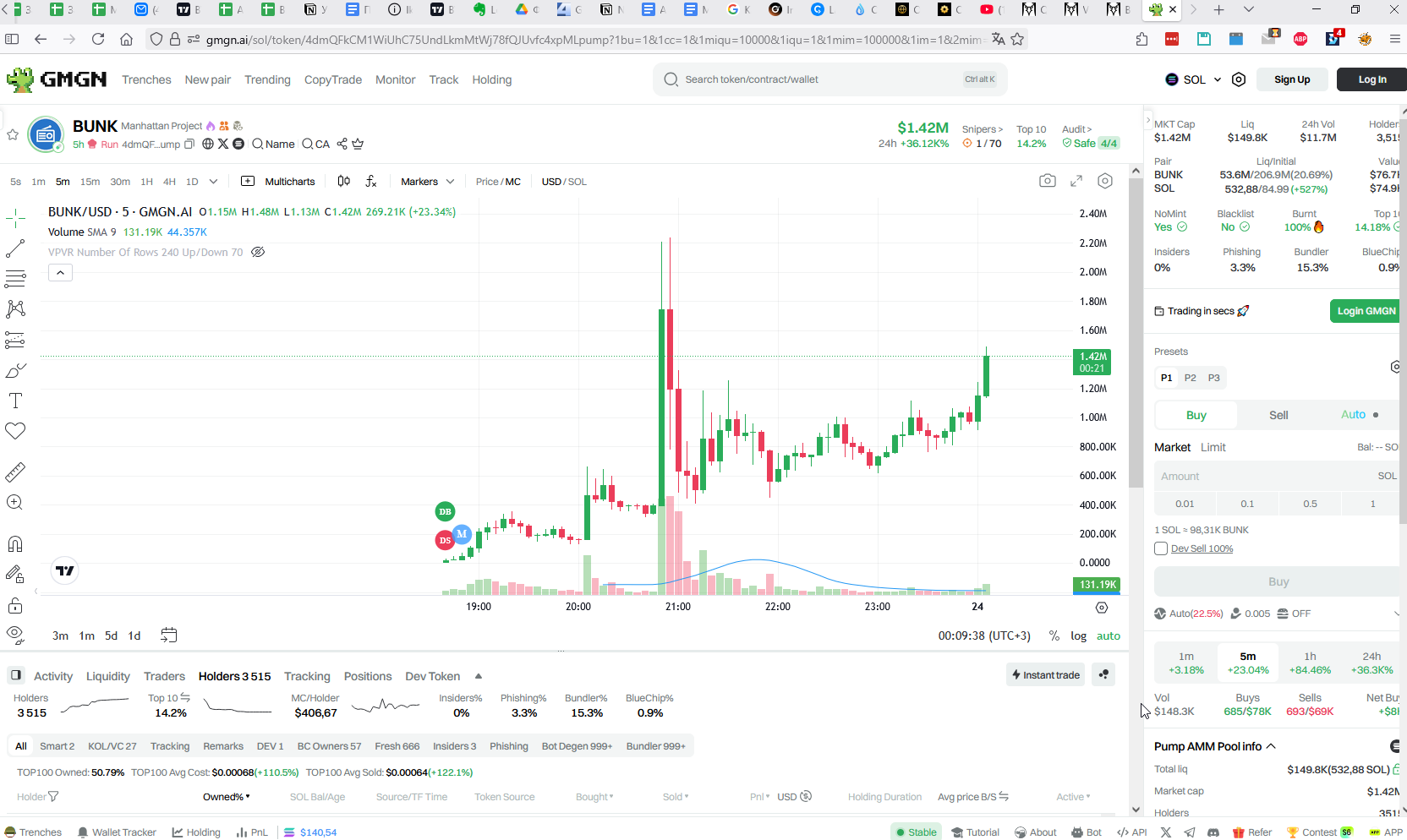Open BUNK website globe icon
This screenshot has width=1407, height=840.
pyautogui.click(x=208, y=144)
